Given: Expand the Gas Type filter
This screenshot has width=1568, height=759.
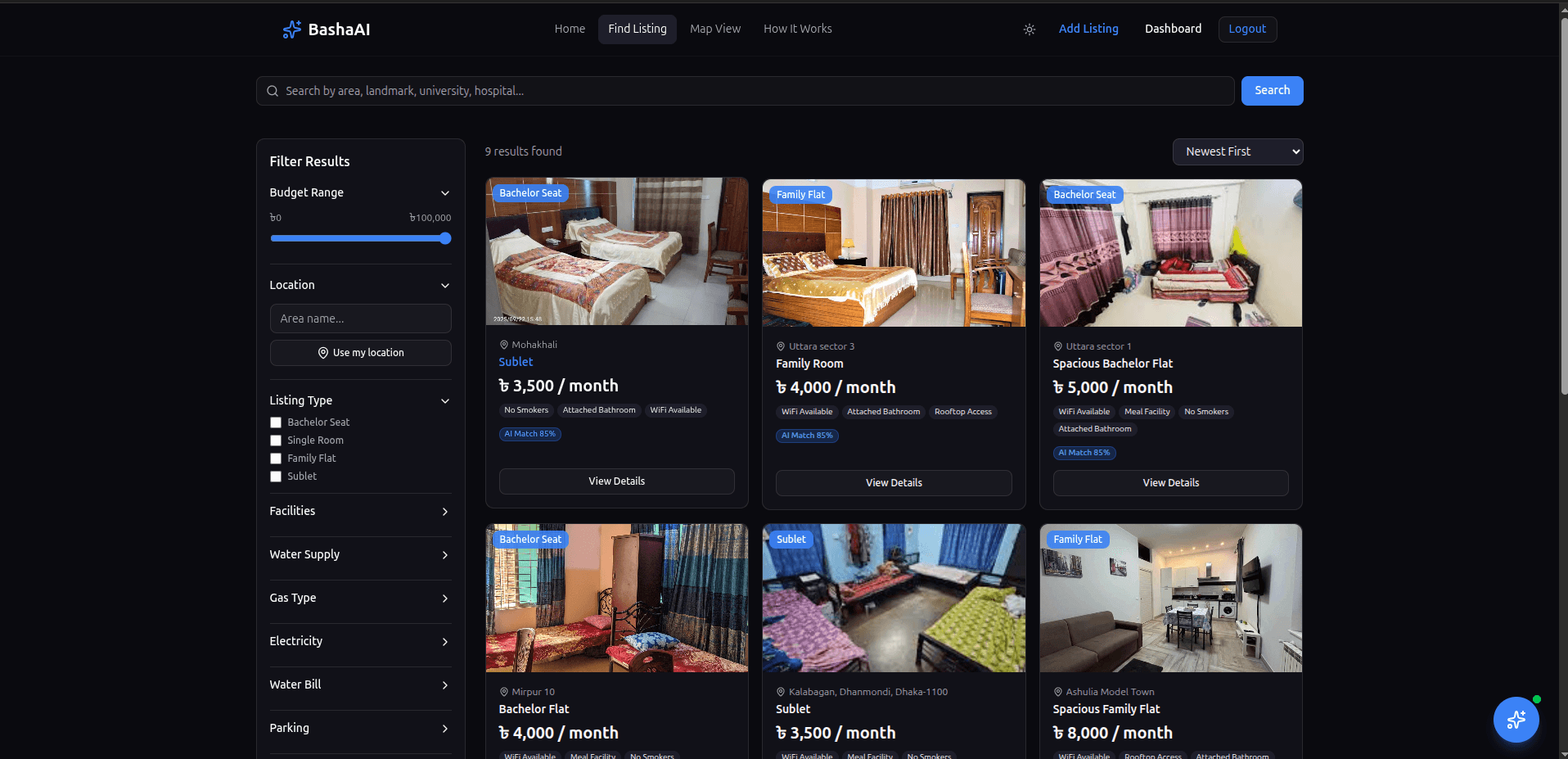Looking at the screenshot, I should click(360, 598).
